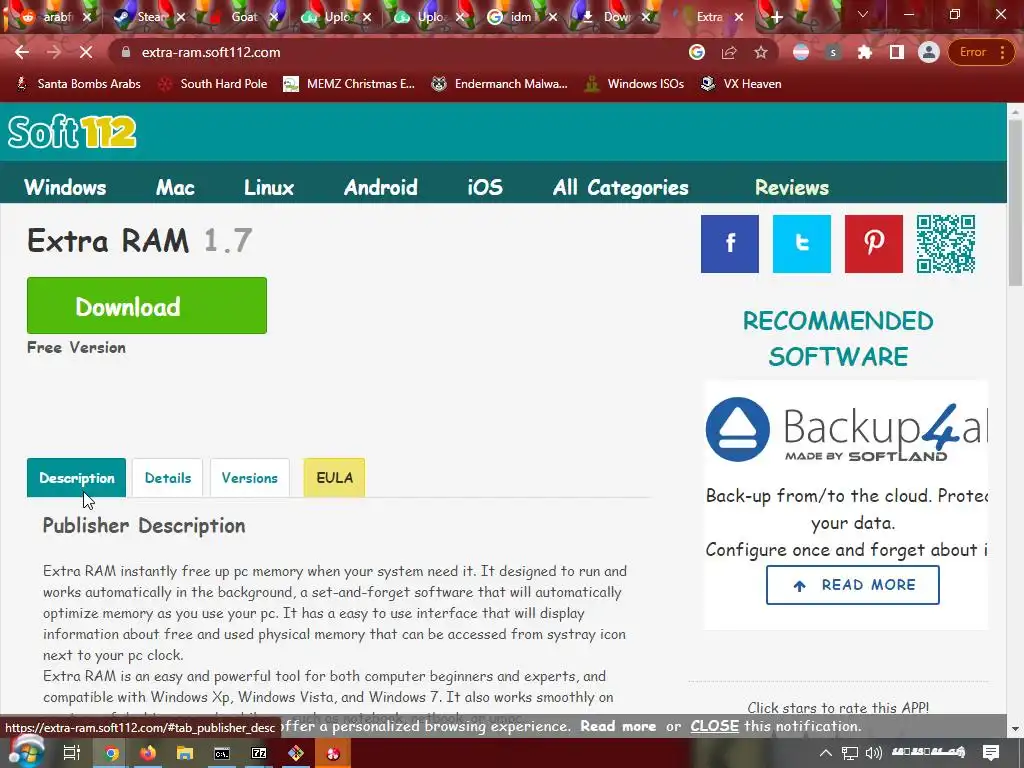Open Chrome from the taskbar
Viewport: 1024px width, 768px height.
[x=112, y=753]
